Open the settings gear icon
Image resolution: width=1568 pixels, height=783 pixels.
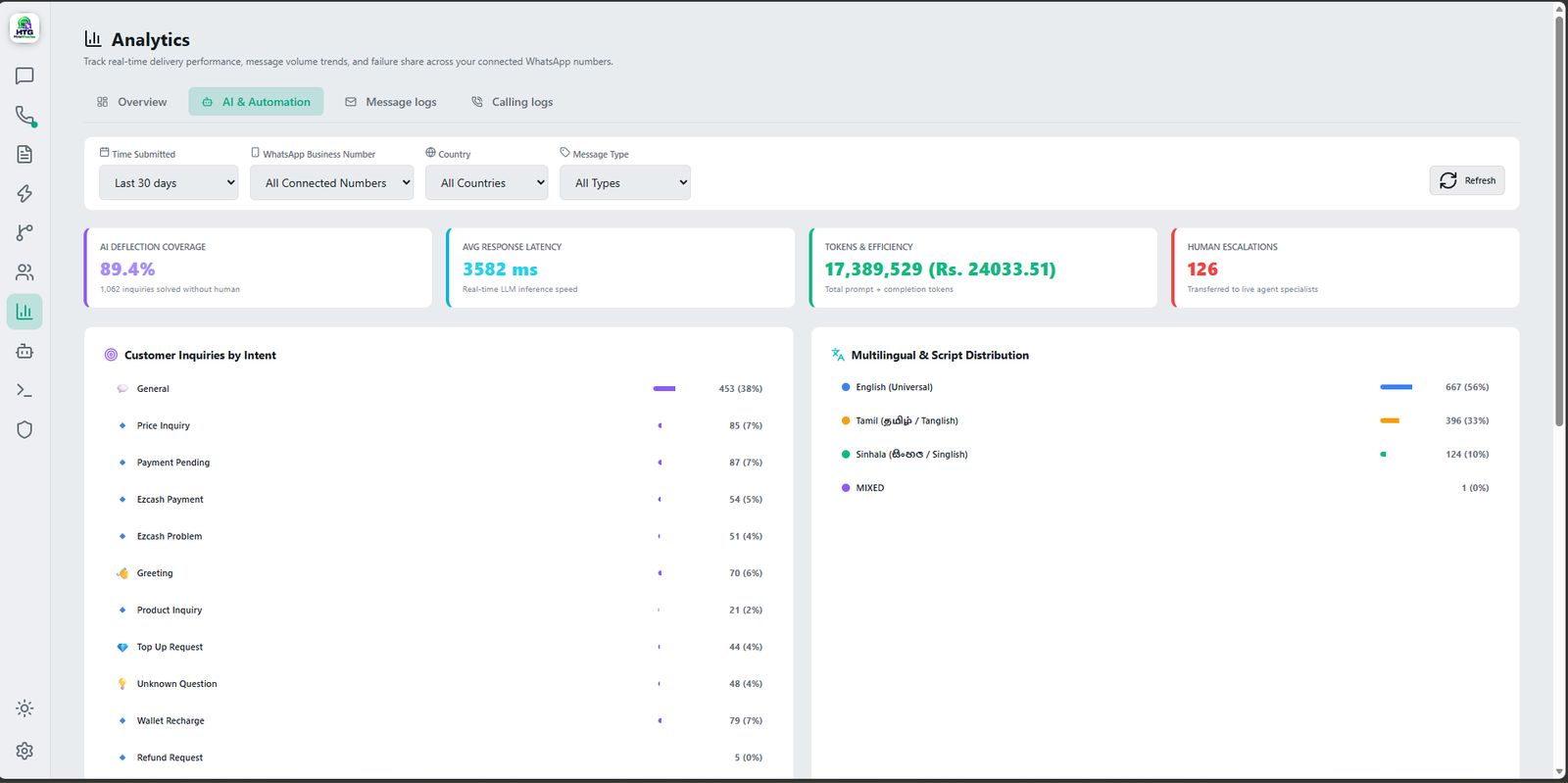coord(24,751)
